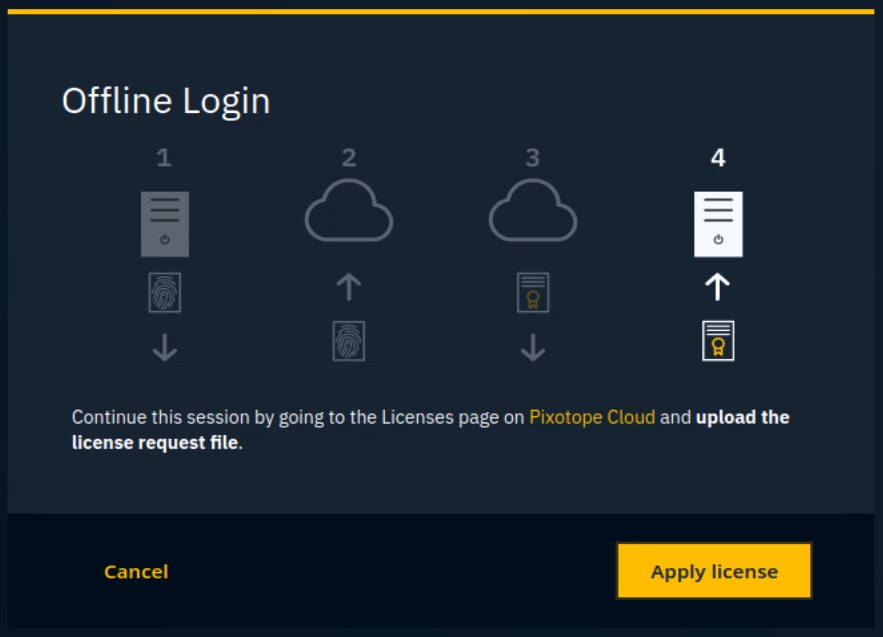Click the step 4 white upload arrow

[718, 288]
